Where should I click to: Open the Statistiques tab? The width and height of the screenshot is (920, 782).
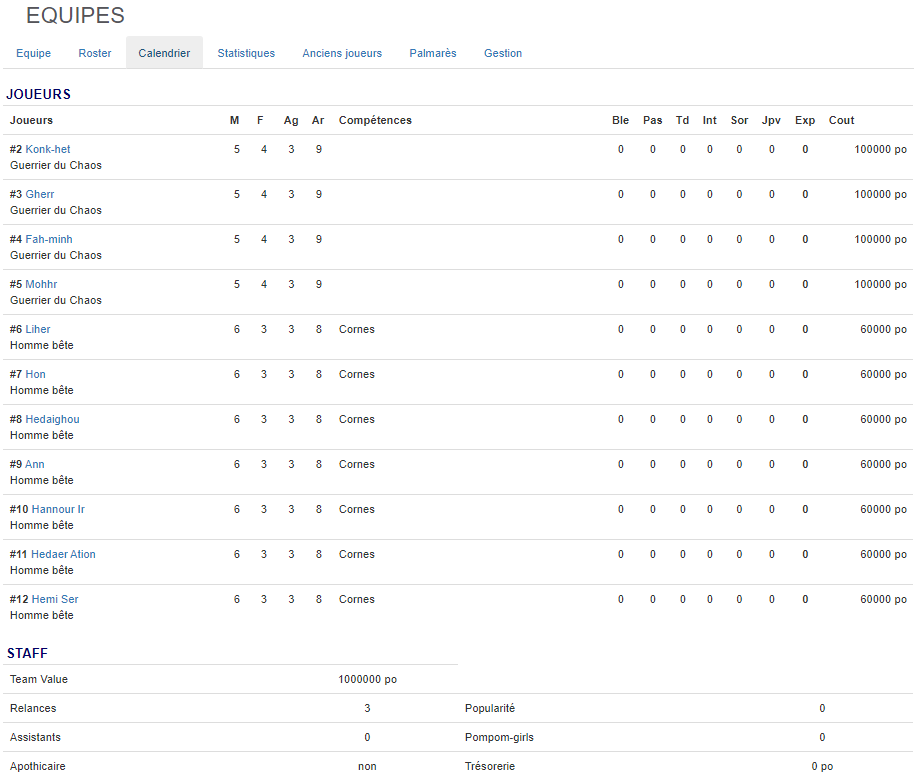coord(246,53)
